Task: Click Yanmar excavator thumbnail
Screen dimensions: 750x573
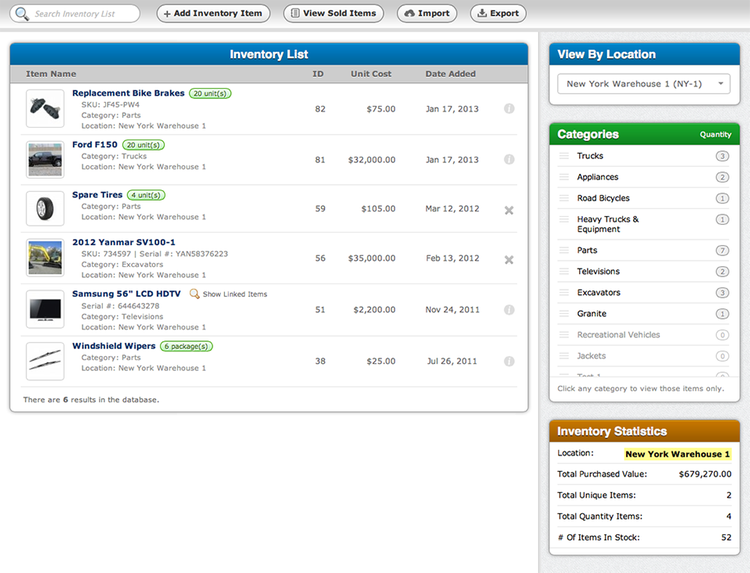Action: [x=45, y=258]
